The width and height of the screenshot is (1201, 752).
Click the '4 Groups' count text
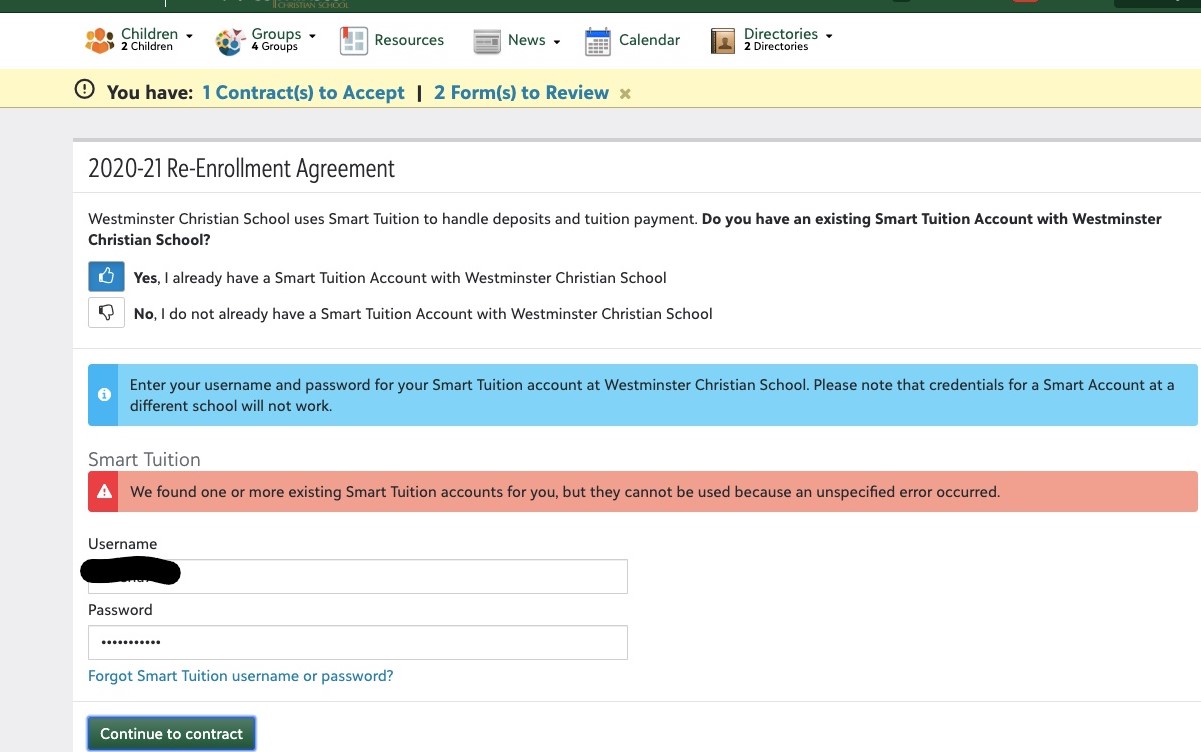click(275, 47)
